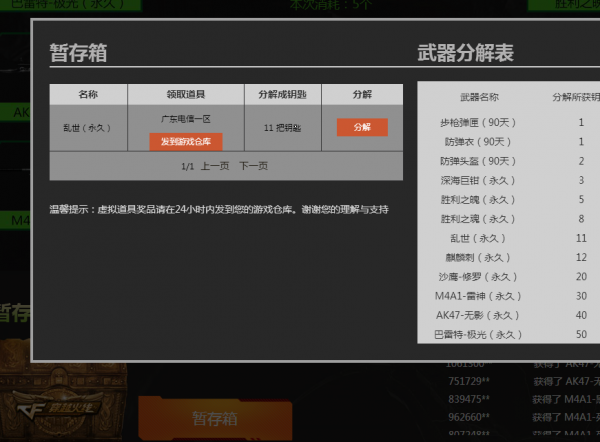Select winner entry 751729** in background list
The image size is (600, 442).
click(469, 381)
